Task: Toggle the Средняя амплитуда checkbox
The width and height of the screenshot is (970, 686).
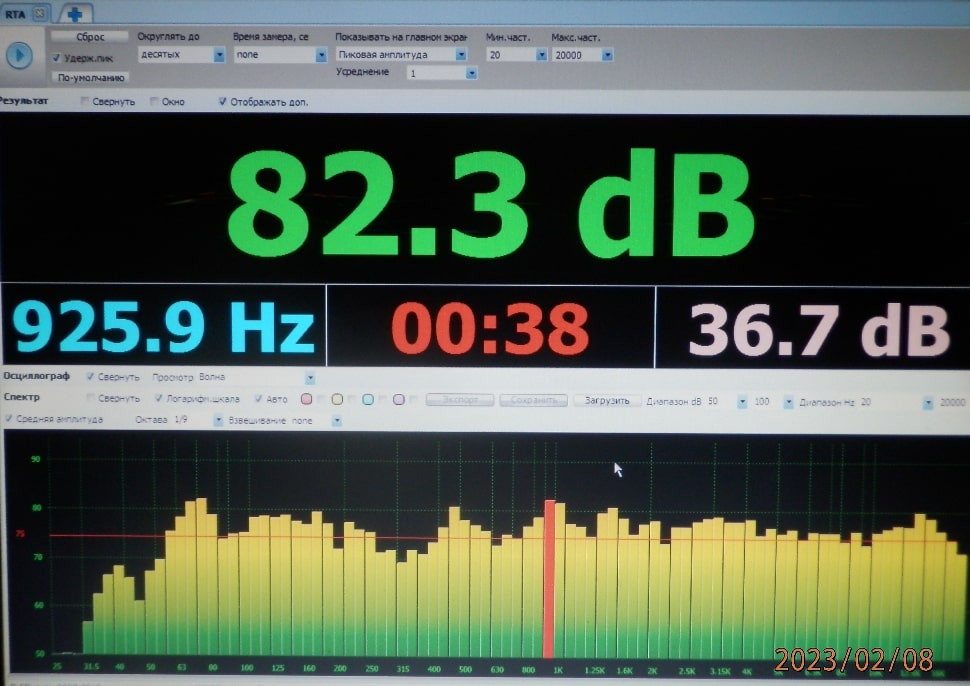Action: pos(9,419)
